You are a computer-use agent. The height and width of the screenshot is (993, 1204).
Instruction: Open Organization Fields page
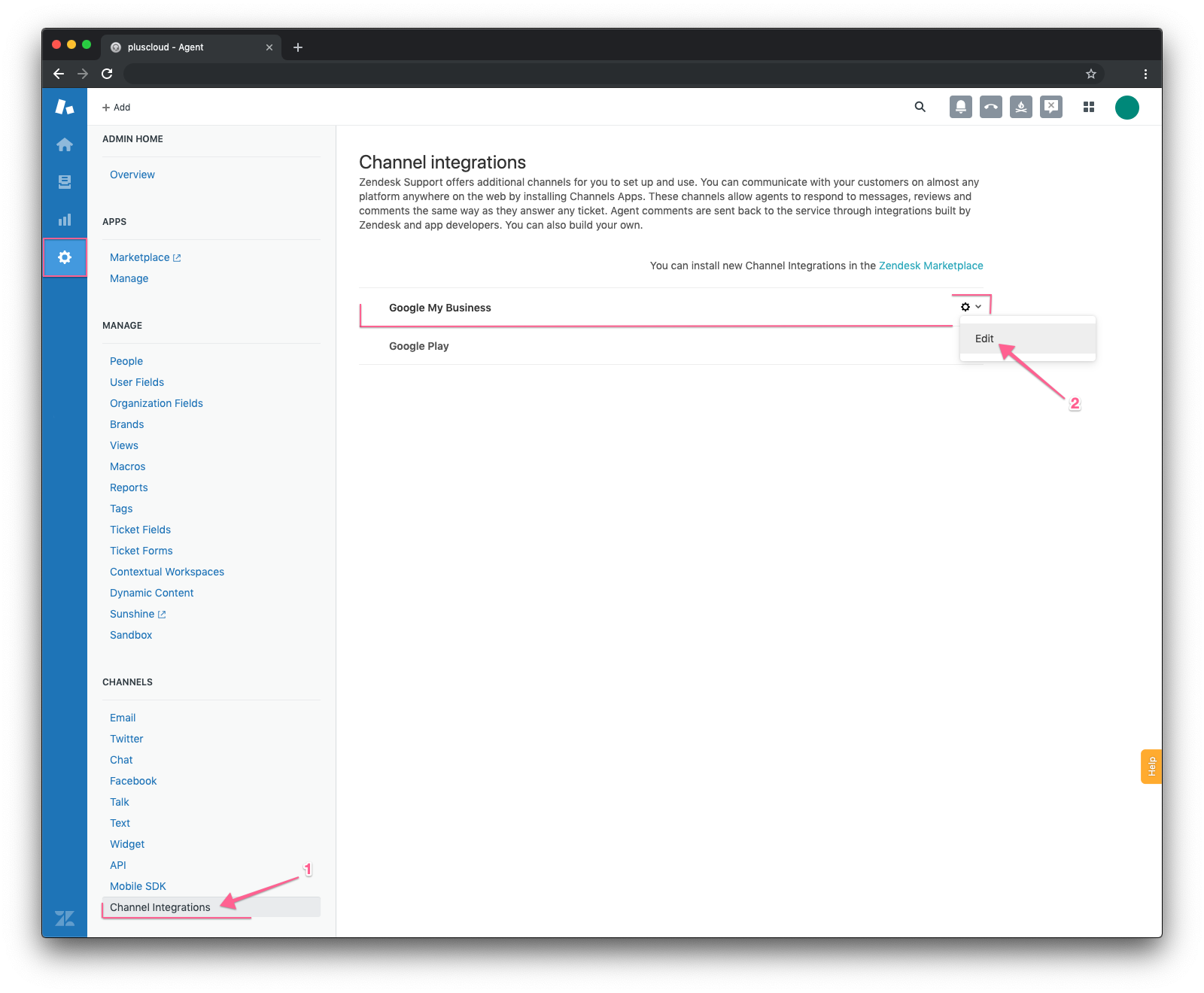(x=157, y=403)
